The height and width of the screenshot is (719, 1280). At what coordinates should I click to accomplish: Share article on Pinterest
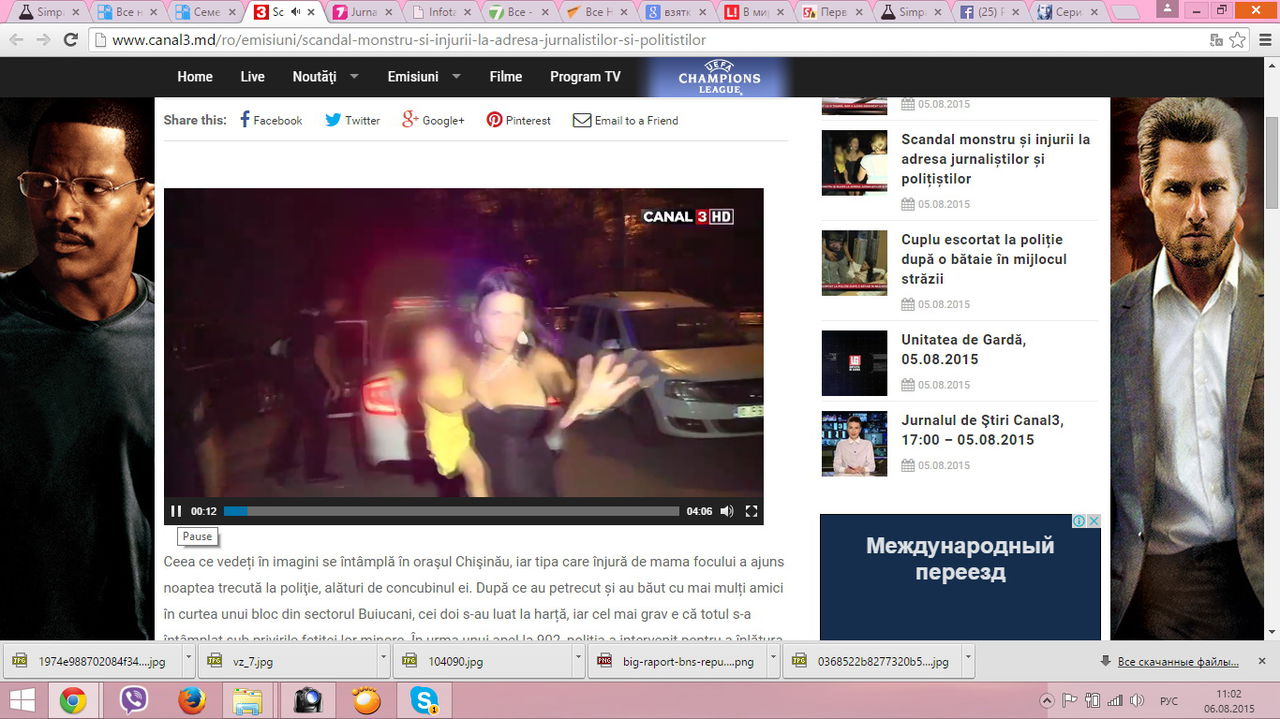[519, 120]
